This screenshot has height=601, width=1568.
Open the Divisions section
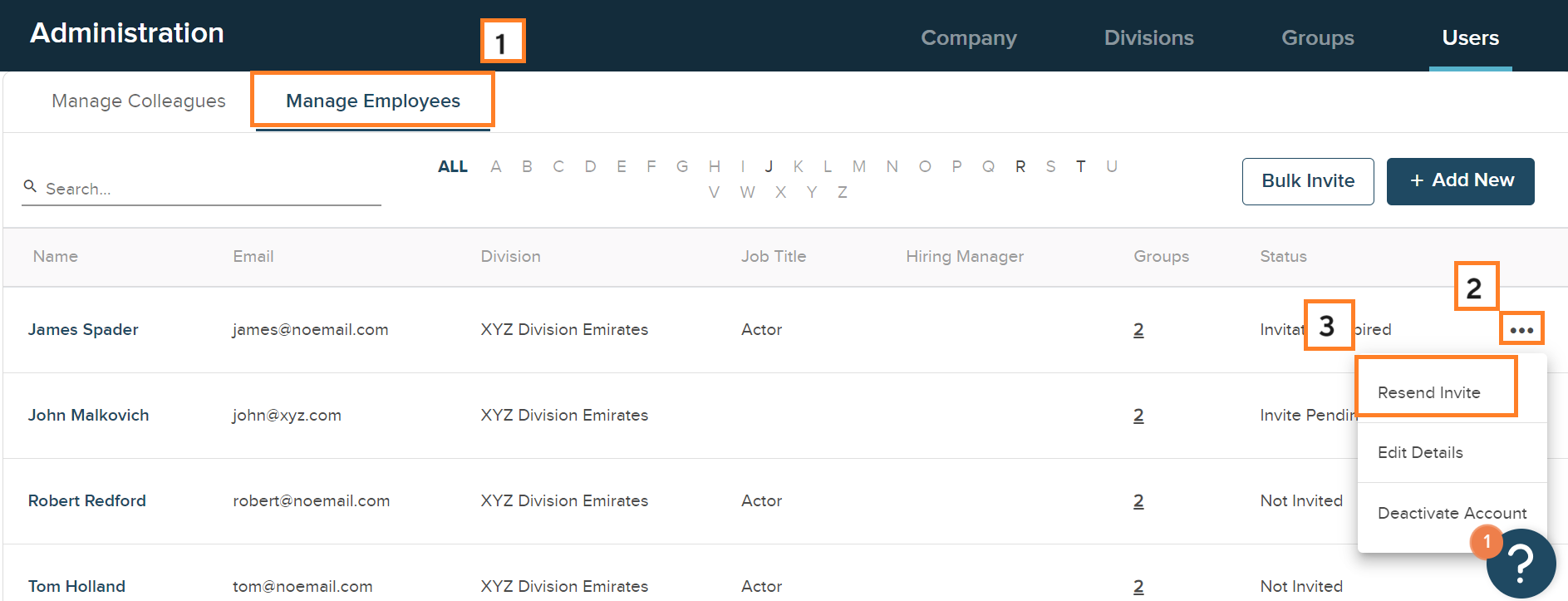(x=1148, y=38)
